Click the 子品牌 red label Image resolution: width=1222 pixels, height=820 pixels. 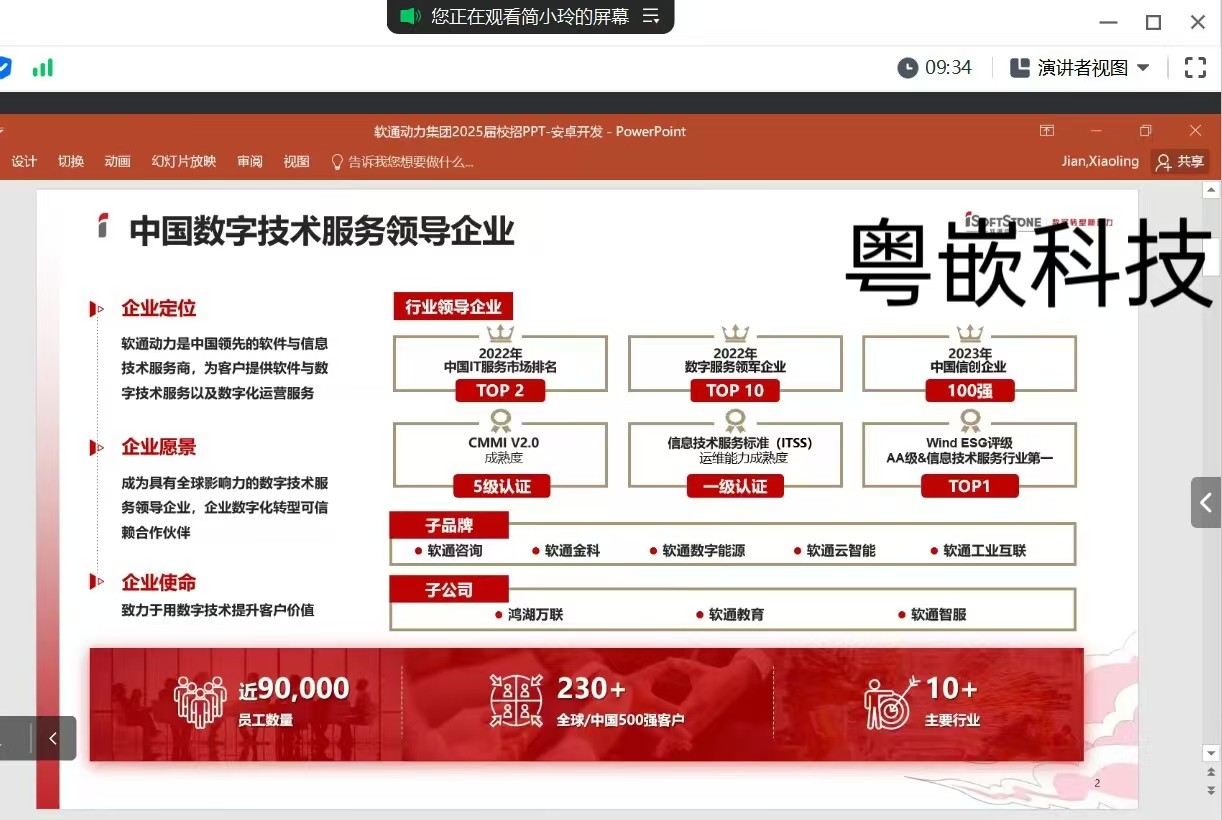click(449, 525)
